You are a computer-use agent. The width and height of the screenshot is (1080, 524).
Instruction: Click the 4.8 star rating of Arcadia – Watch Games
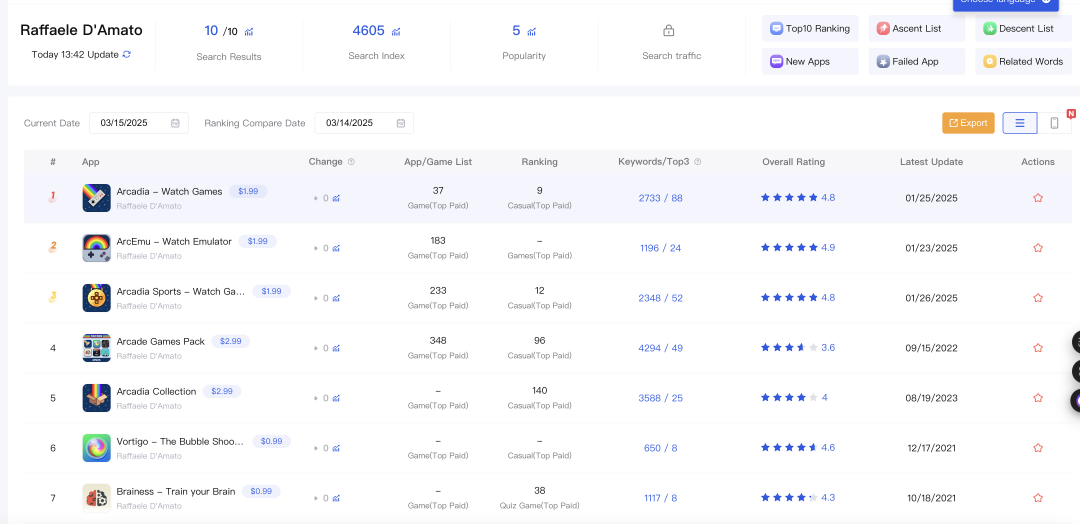[798, 198]
